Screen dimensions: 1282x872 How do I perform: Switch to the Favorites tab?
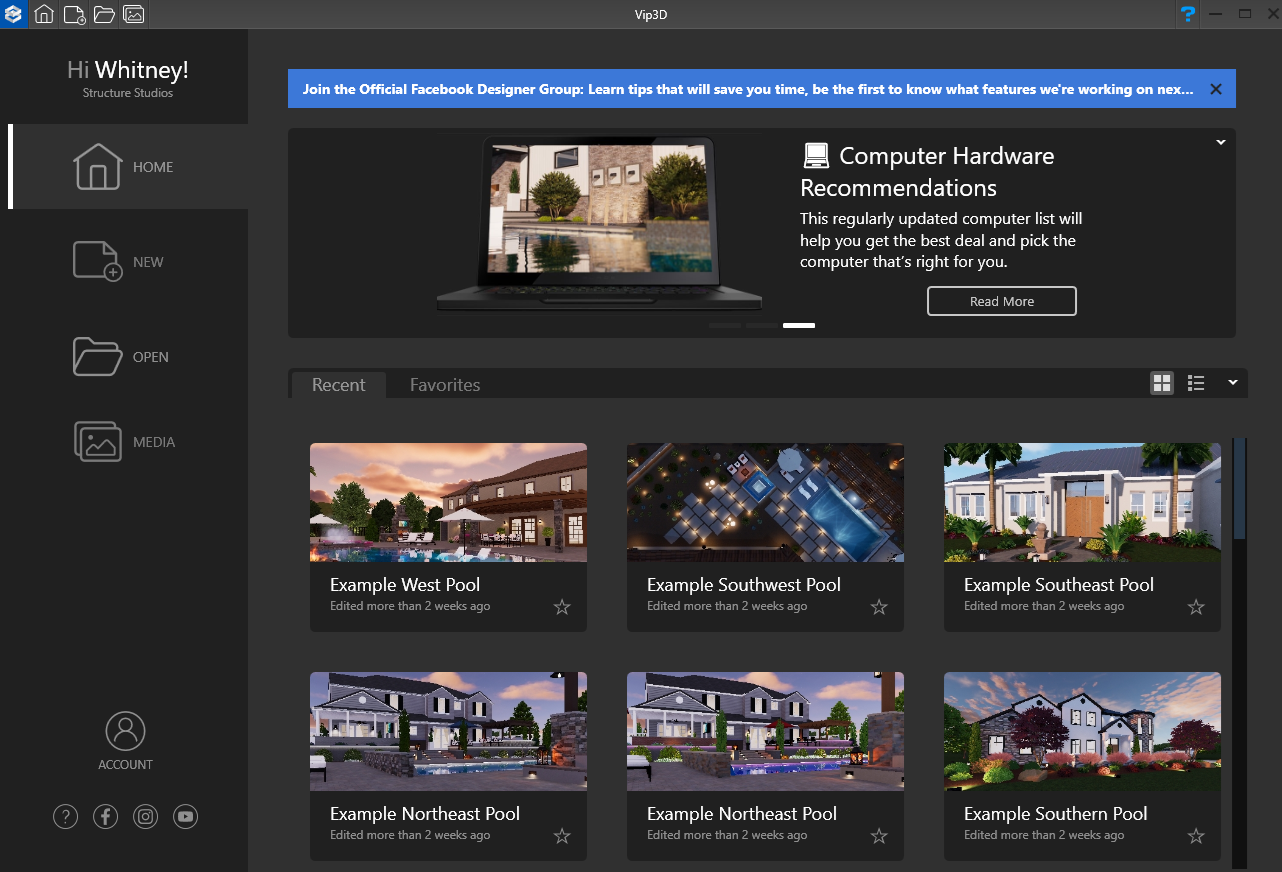pos(445,385)
